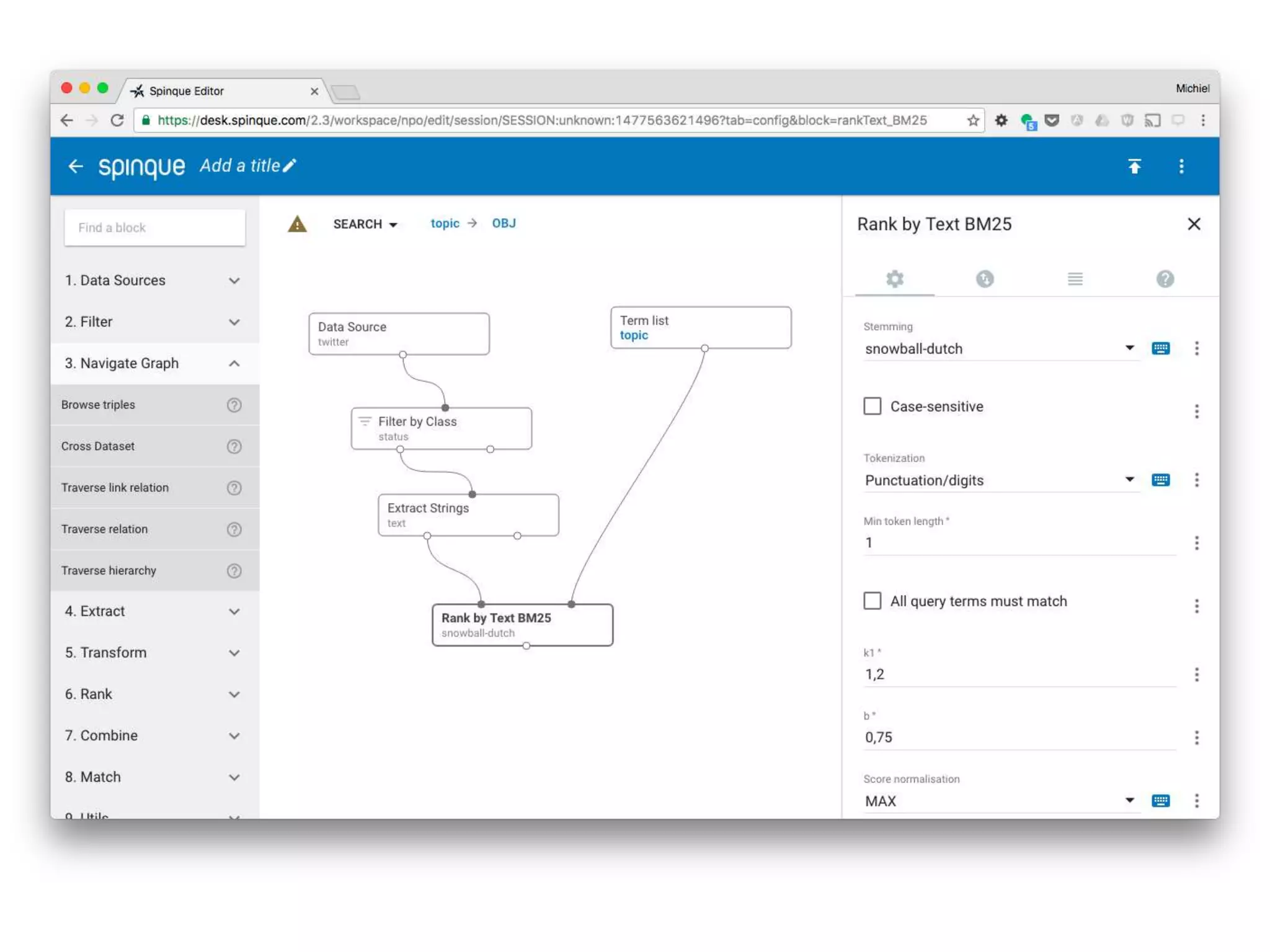
Task: Show help for Traverse relation
Action: coord(234,529)
